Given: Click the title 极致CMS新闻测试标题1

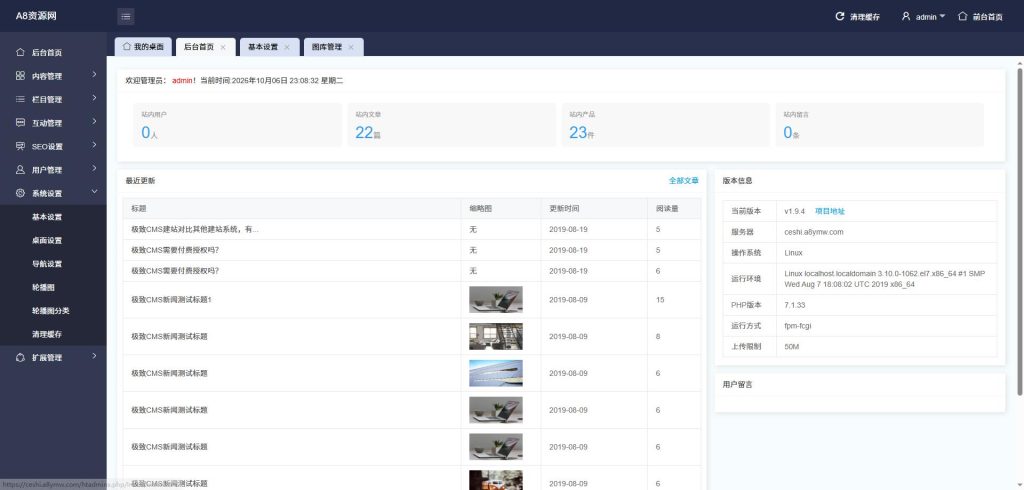Looking at the screenshot, I should [x=172, y=300].
